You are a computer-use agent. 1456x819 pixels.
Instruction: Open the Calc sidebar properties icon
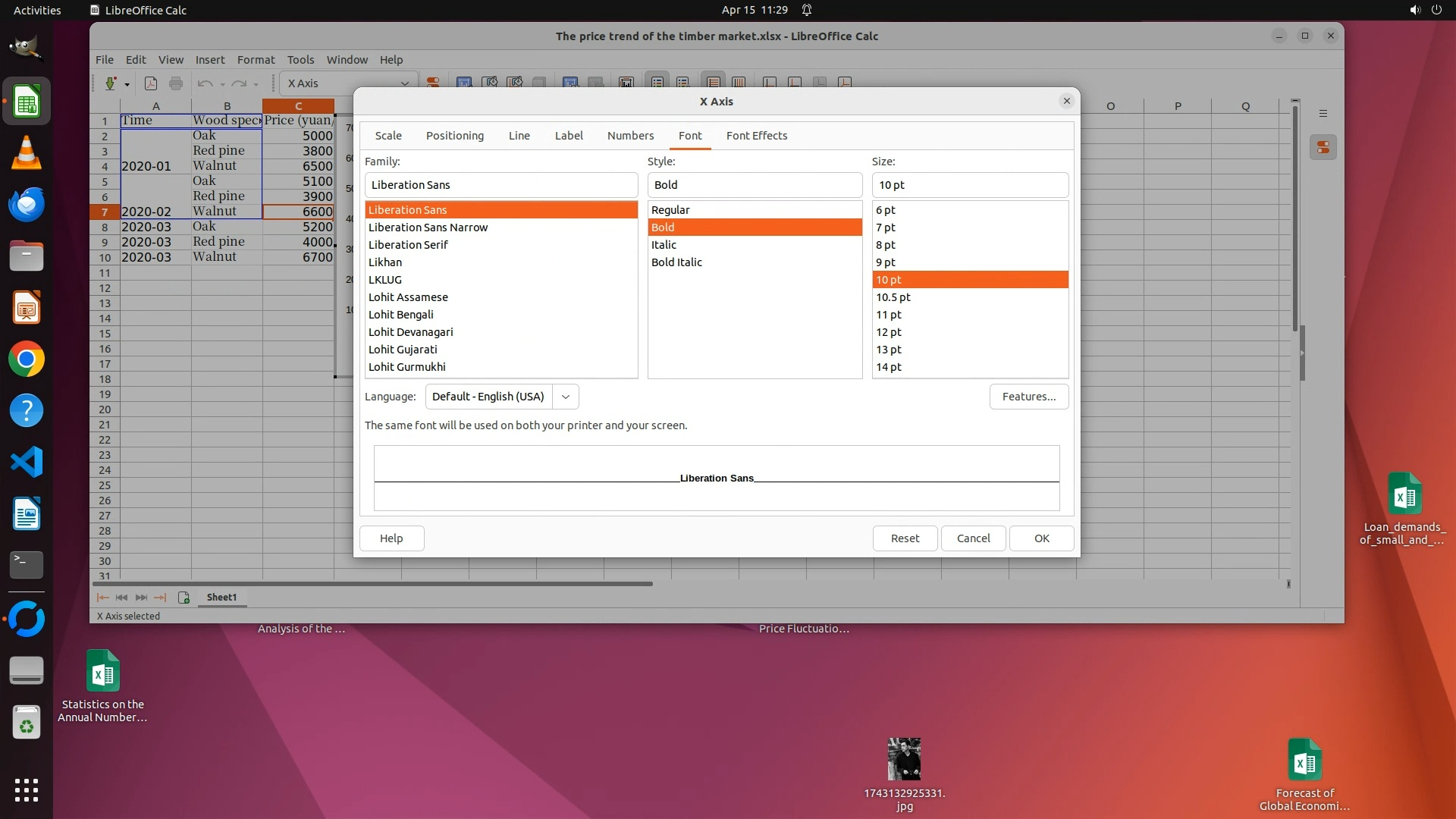(x=1323, y=148)
